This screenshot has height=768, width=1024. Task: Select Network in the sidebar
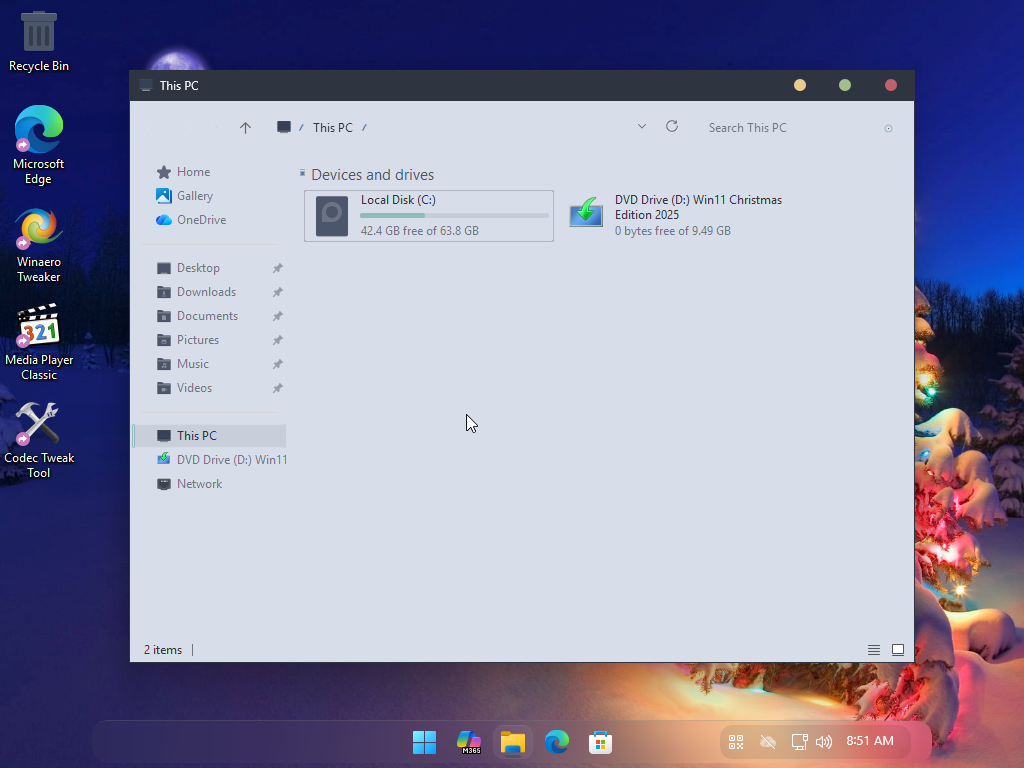click(199, 484)
